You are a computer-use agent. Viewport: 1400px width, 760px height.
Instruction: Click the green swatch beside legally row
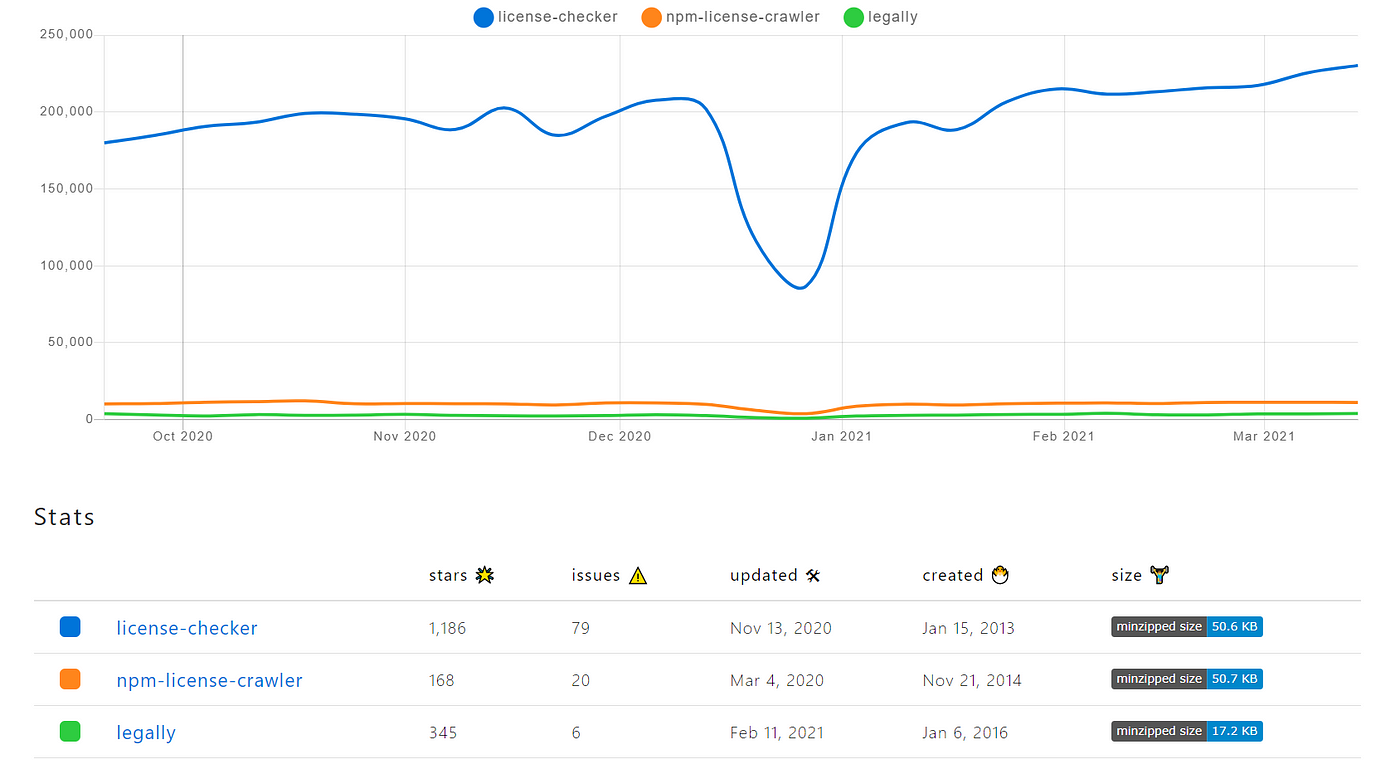tap(70, 731)
